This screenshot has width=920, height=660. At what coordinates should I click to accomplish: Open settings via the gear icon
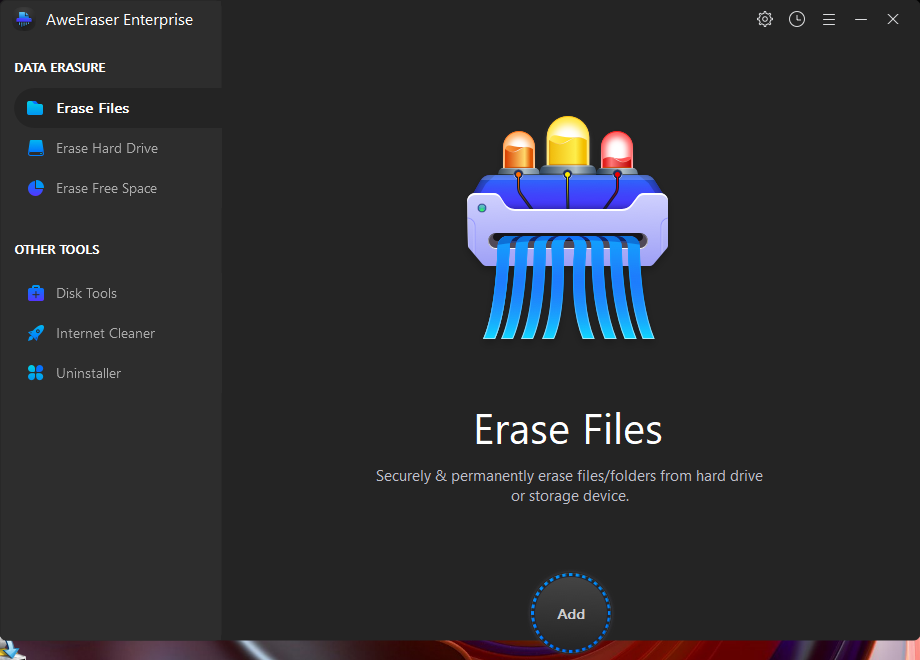[765, 19]
